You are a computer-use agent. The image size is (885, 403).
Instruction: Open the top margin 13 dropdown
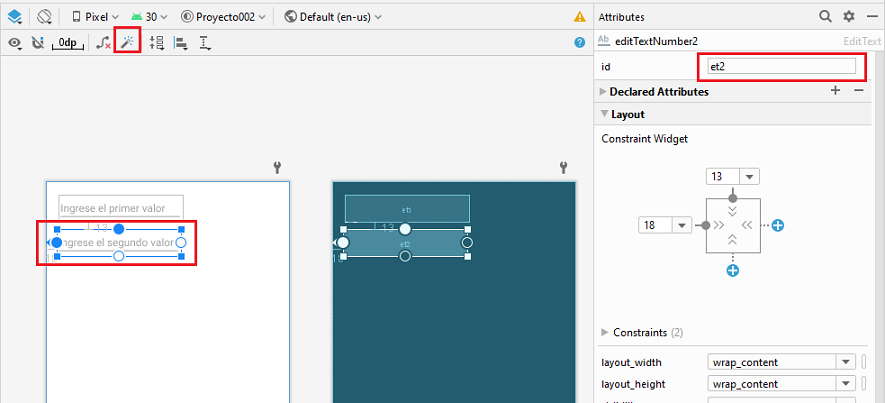pyautogui.click(x=749, y=177)
